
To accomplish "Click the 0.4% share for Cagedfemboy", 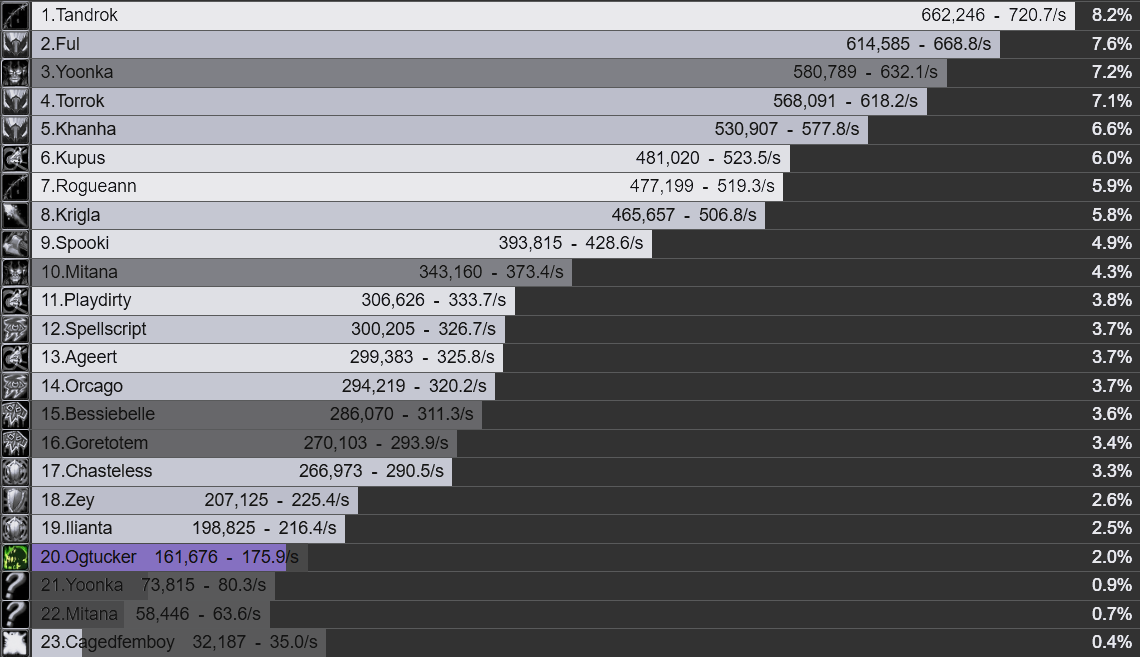I will point(1112,643).
